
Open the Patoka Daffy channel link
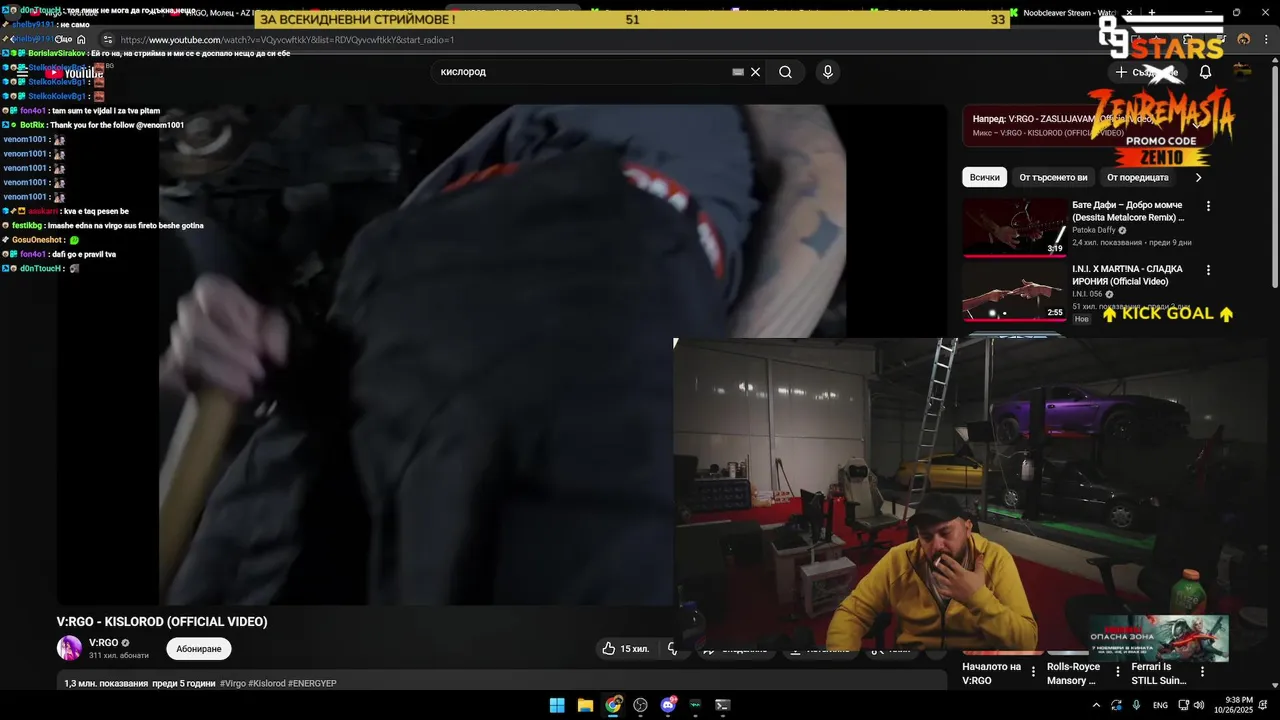tap(1093, 230)
